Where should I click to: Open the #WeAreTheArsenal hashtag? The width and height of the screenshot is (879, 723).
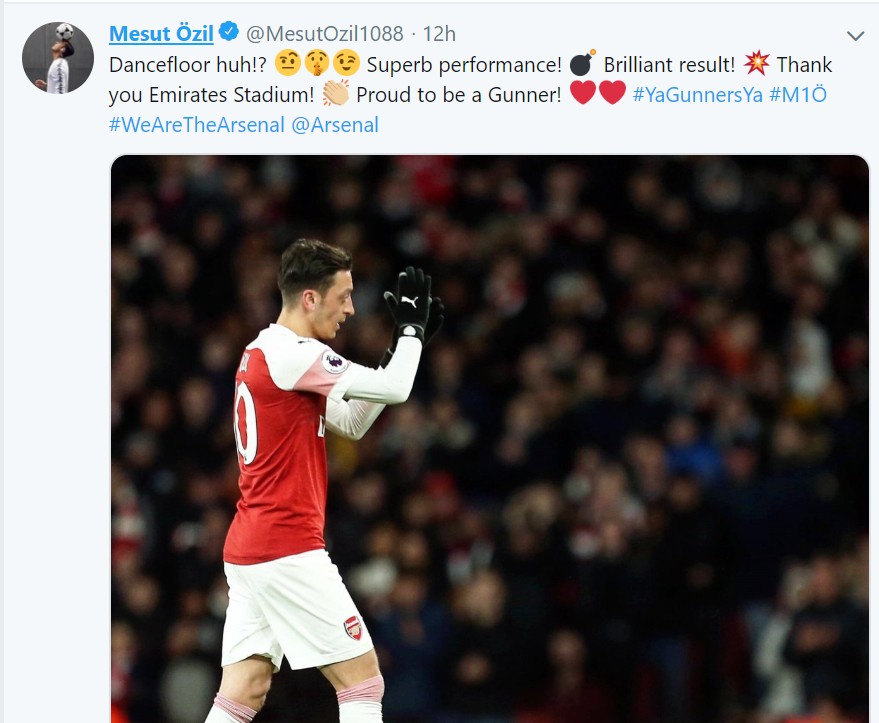click(x=197, y=125)
